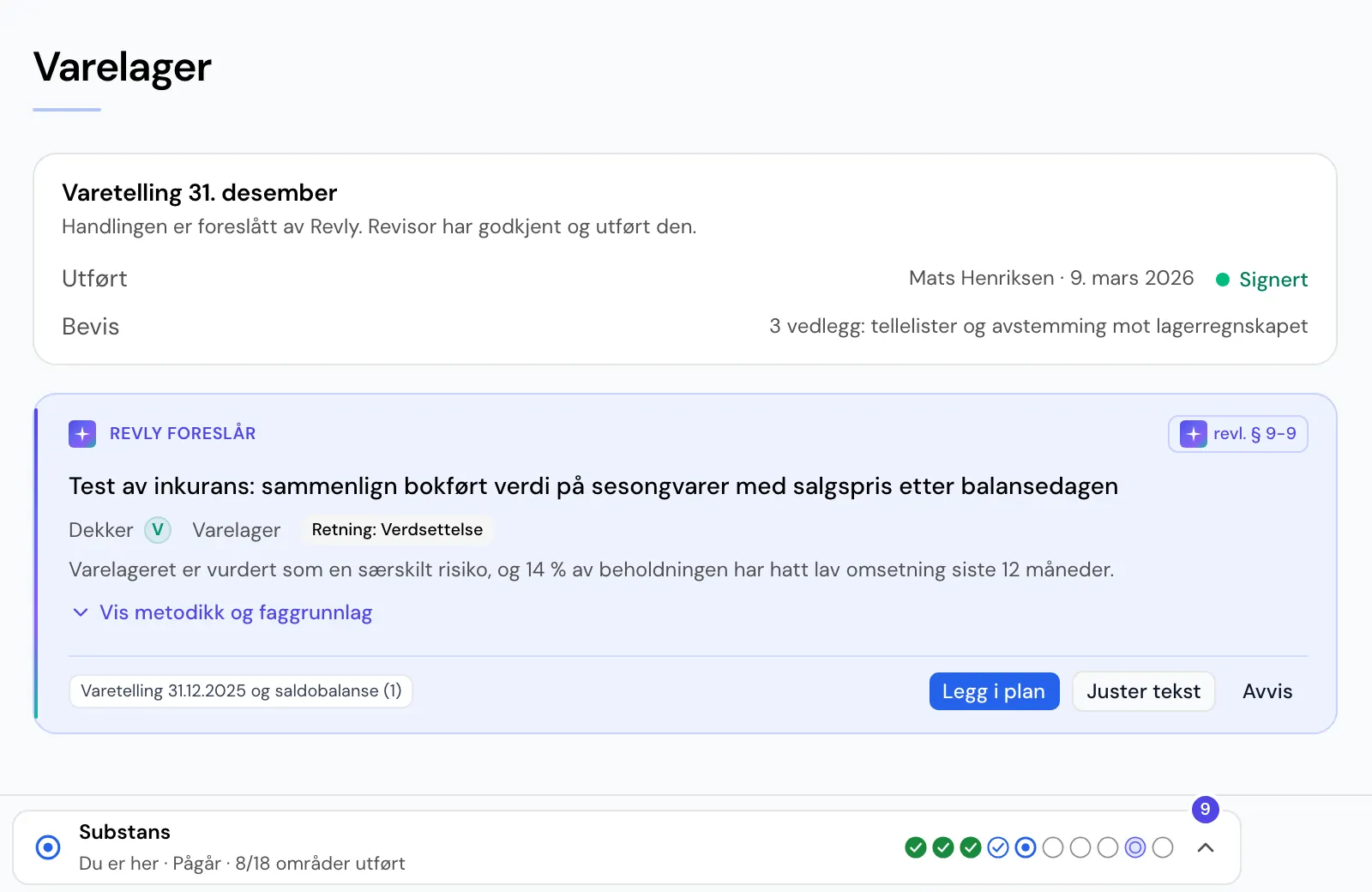
Task: Click the Dekker label
Action: 101,530
